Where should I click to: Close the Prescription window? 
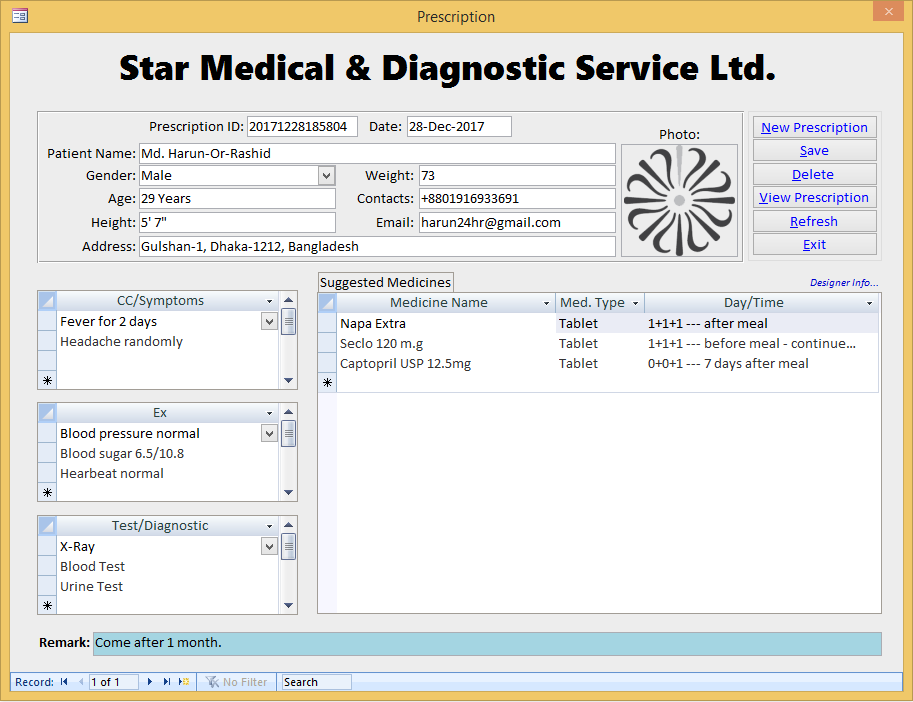(x=888, y=11)
